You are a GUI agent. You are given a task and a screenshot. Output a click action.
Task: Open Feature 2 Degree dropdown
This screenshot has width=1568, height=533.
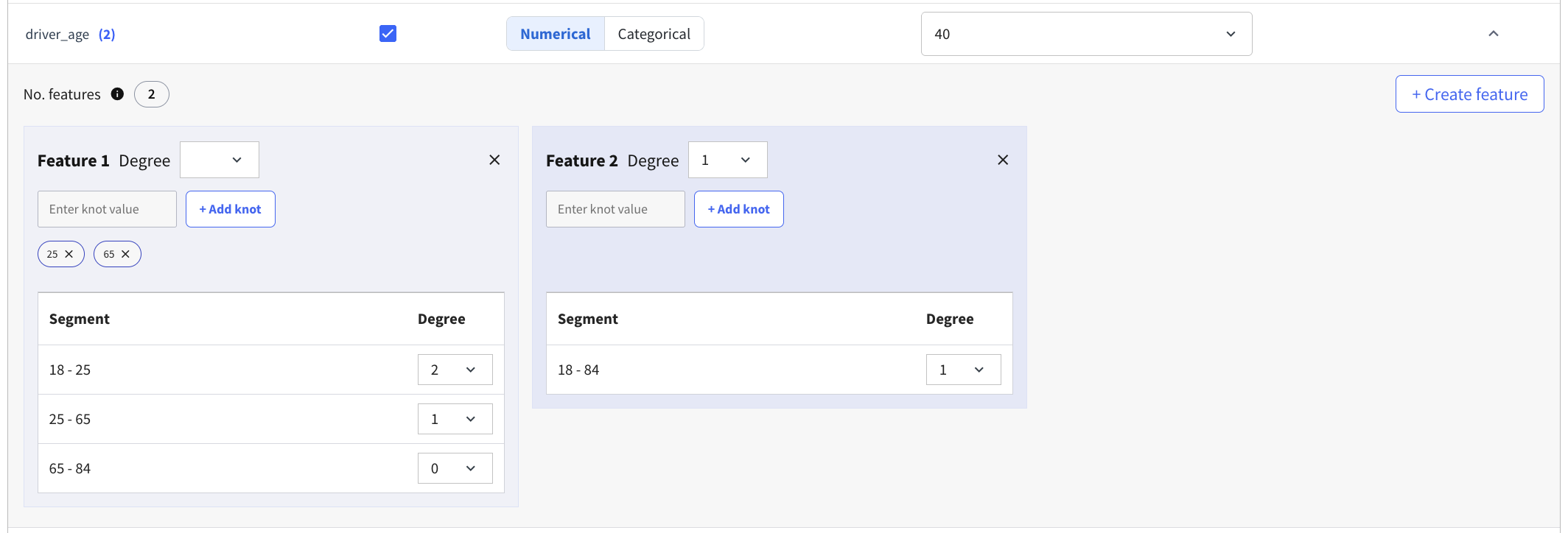[x=727, y=160]
